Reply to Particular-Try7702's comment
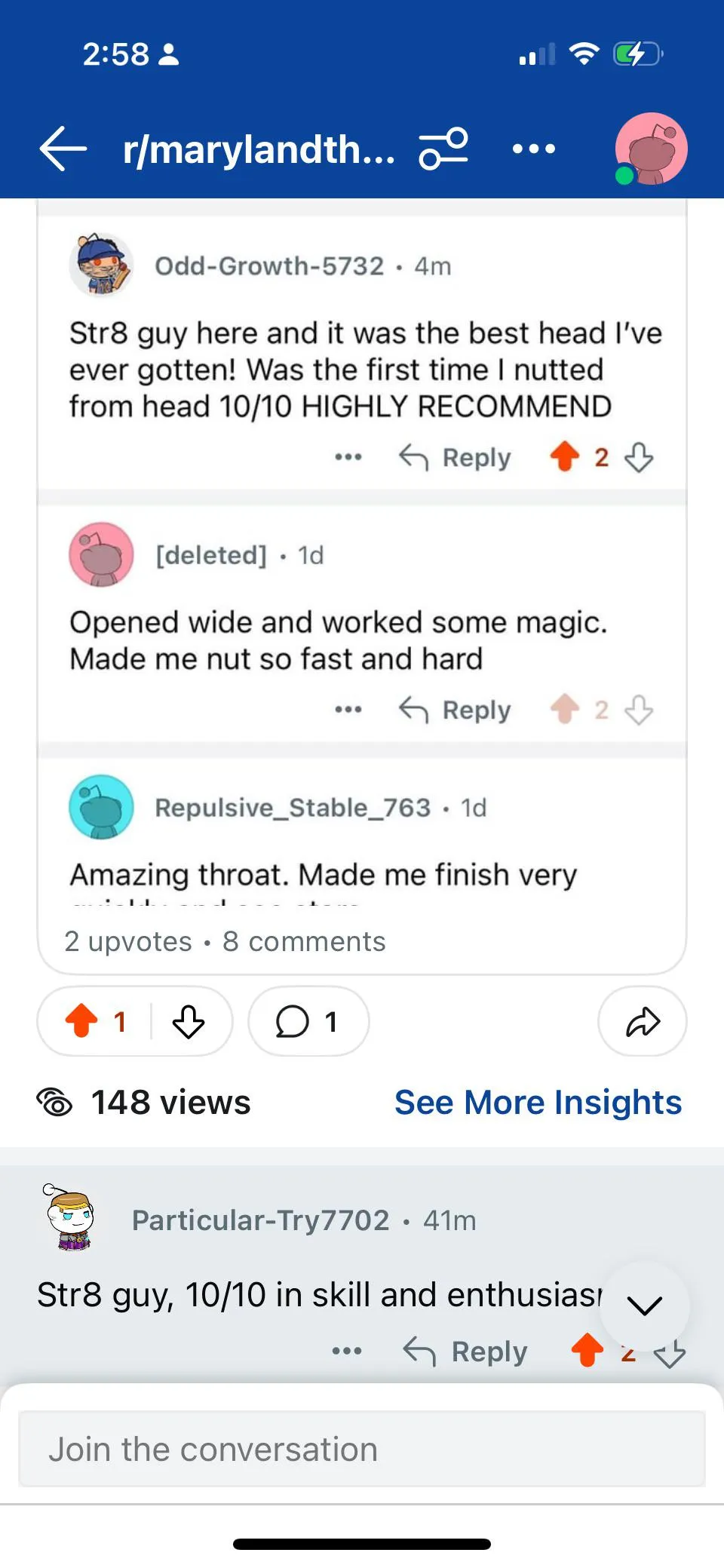Viewport: 724px width, 1568px height. pos(465,1351)
